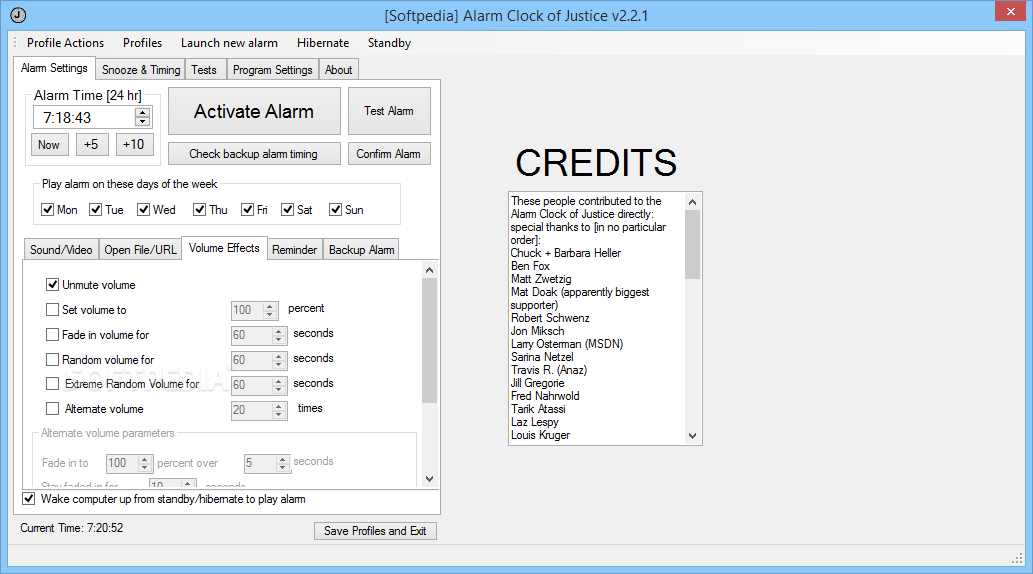Click the percent over seconds spinner
Viewport: 1033px width, 574px height.
(x=267, y=463)
